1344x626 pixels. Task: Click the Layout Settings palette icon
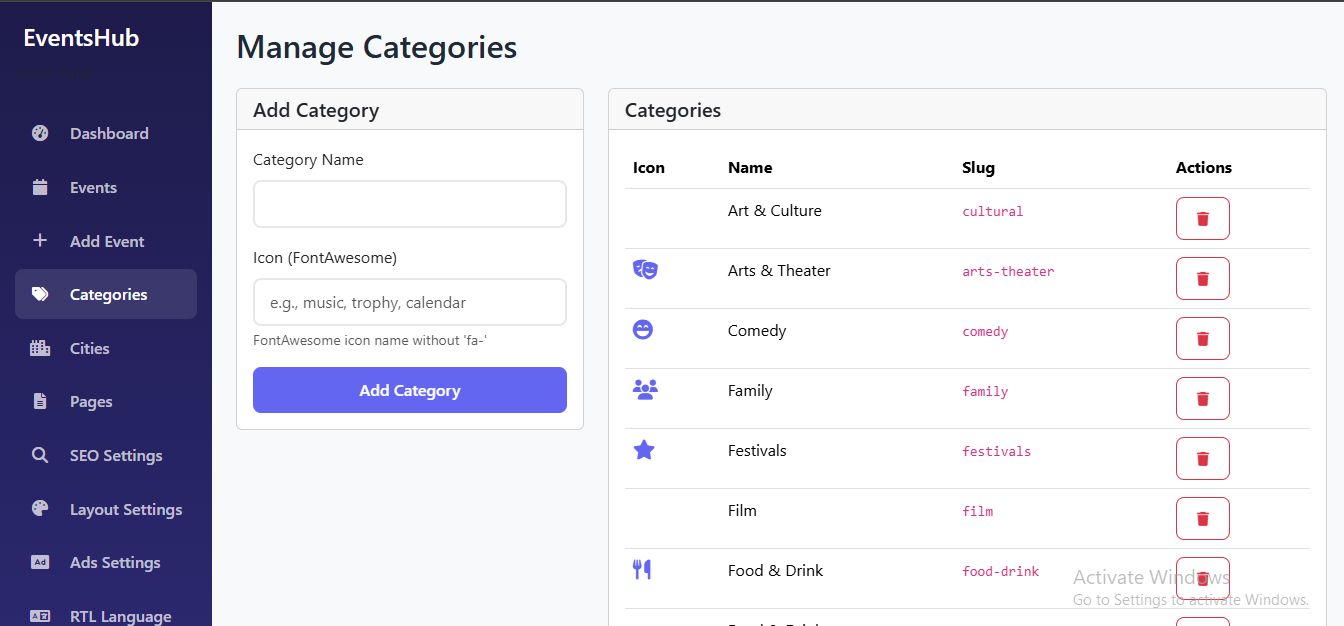(x=40, y=508)
